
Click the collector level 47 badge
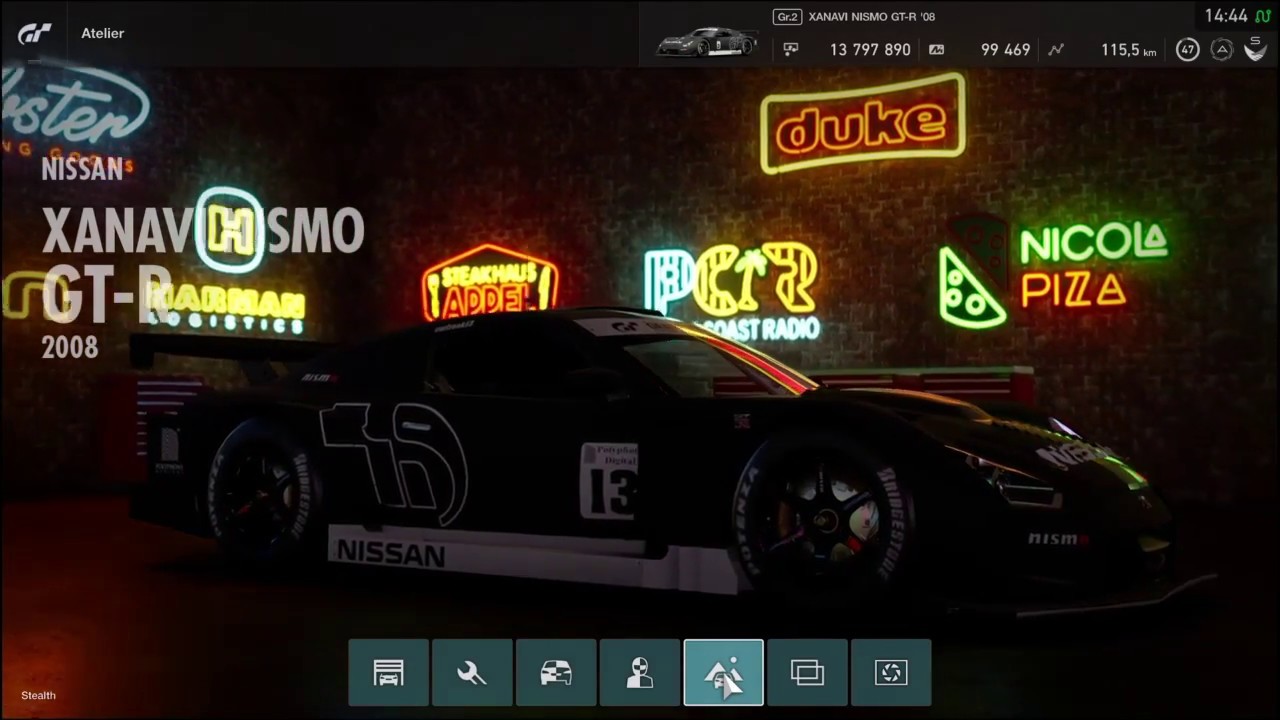click(x=1187, y=49)
